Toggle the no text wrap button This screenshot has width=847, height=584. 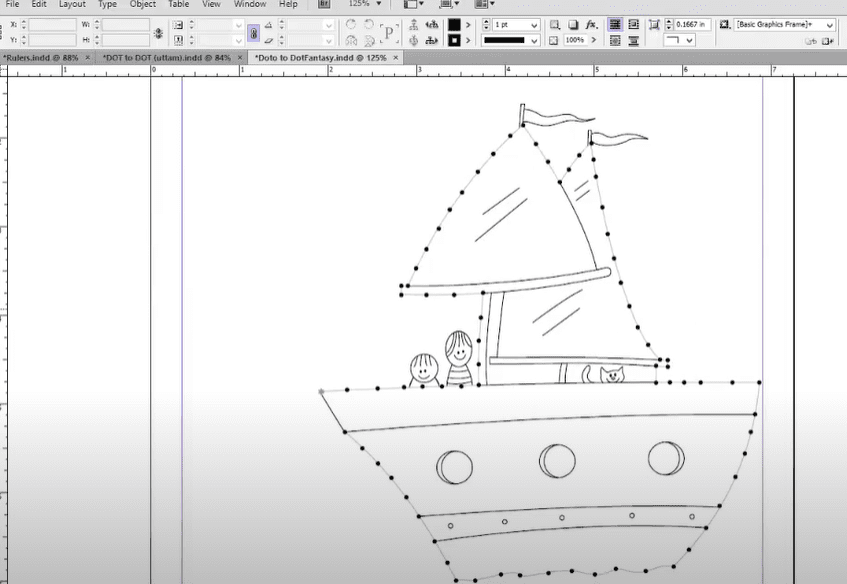[616, 24]
